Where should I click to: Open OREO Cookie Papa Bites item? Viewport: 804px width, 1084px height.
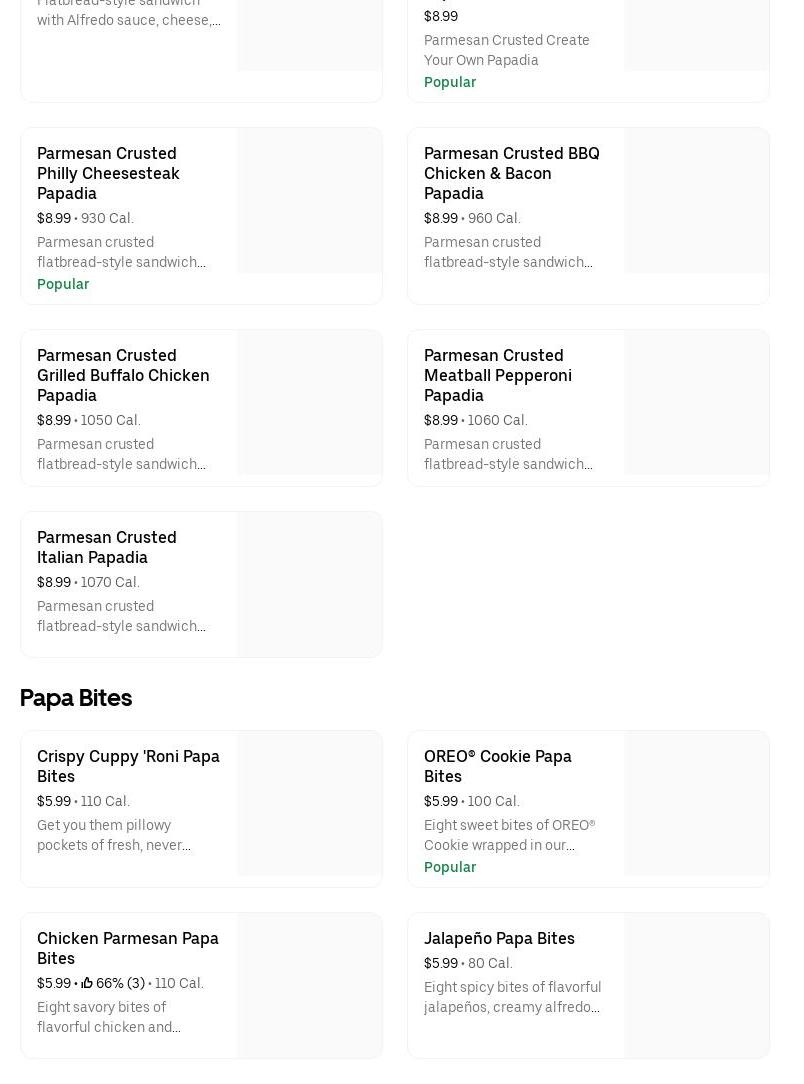tap(498, 766)
